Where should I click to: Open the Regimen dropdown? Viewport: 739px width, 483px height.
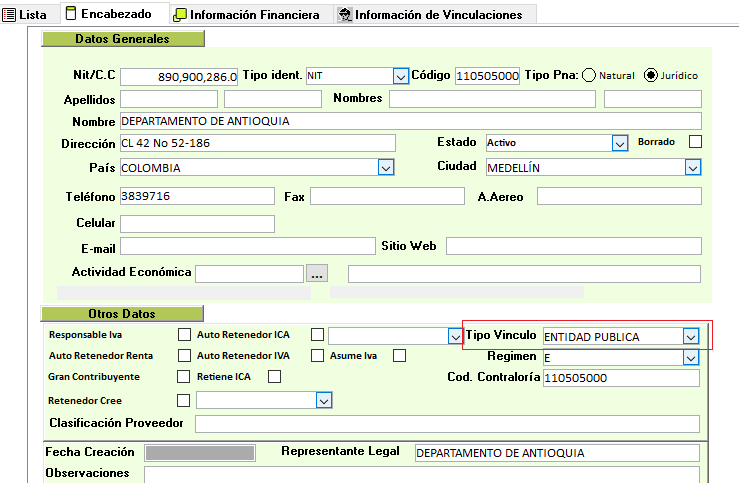690,357
